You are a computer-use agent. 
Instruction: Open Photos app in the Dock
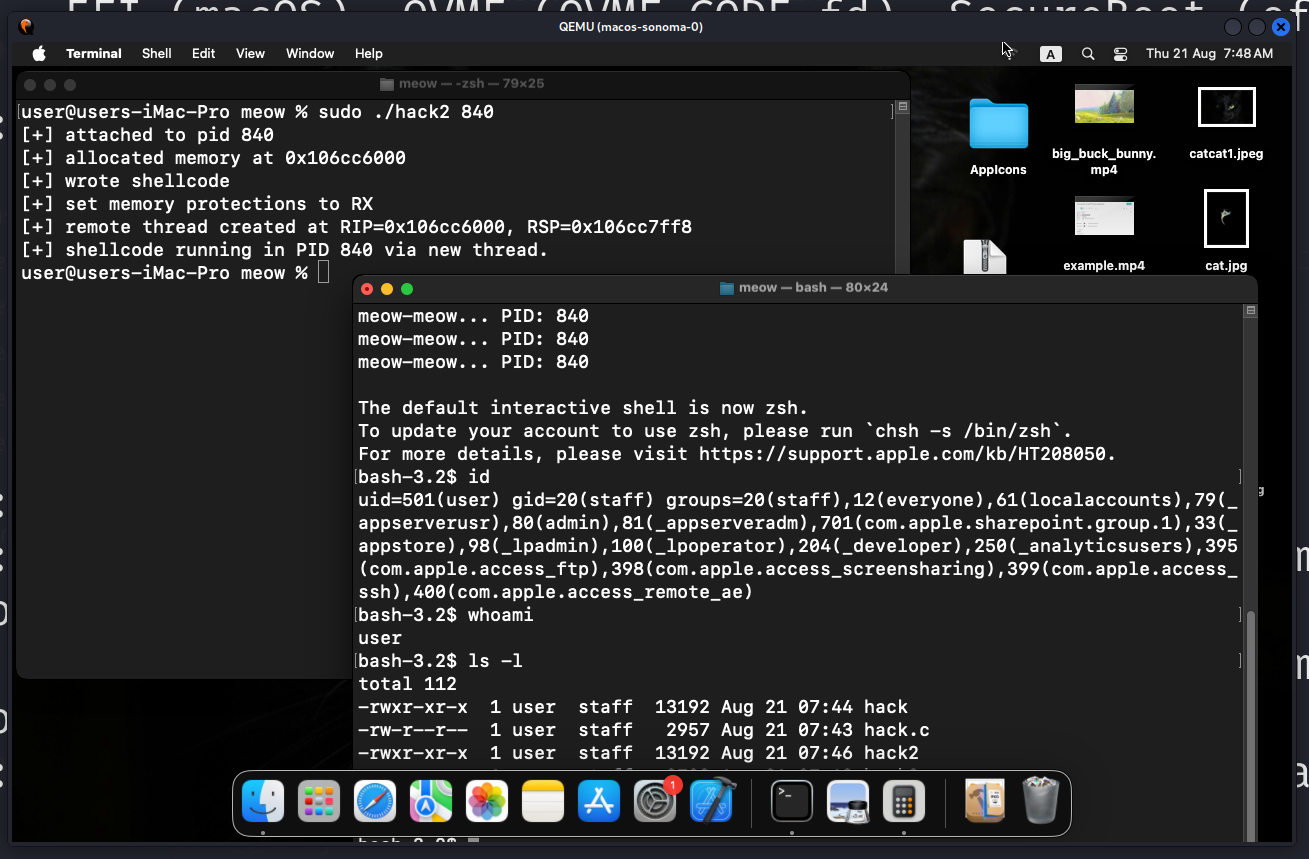point(487,802)
